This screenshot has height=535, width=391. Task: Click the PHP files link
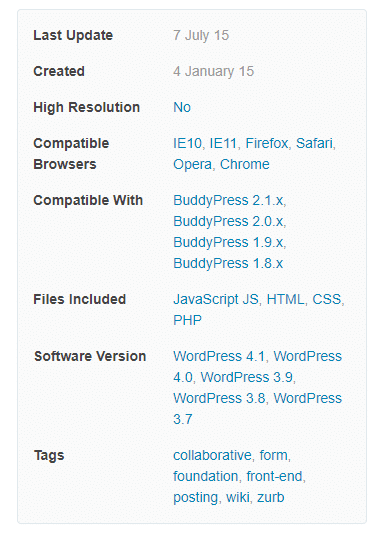coord(187,320)
